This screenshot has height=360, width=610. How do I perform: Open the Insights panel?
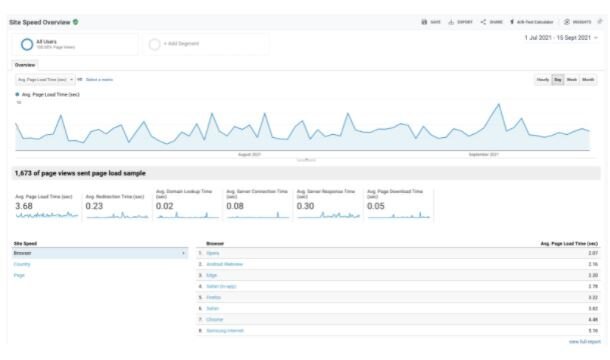point(578,22)
